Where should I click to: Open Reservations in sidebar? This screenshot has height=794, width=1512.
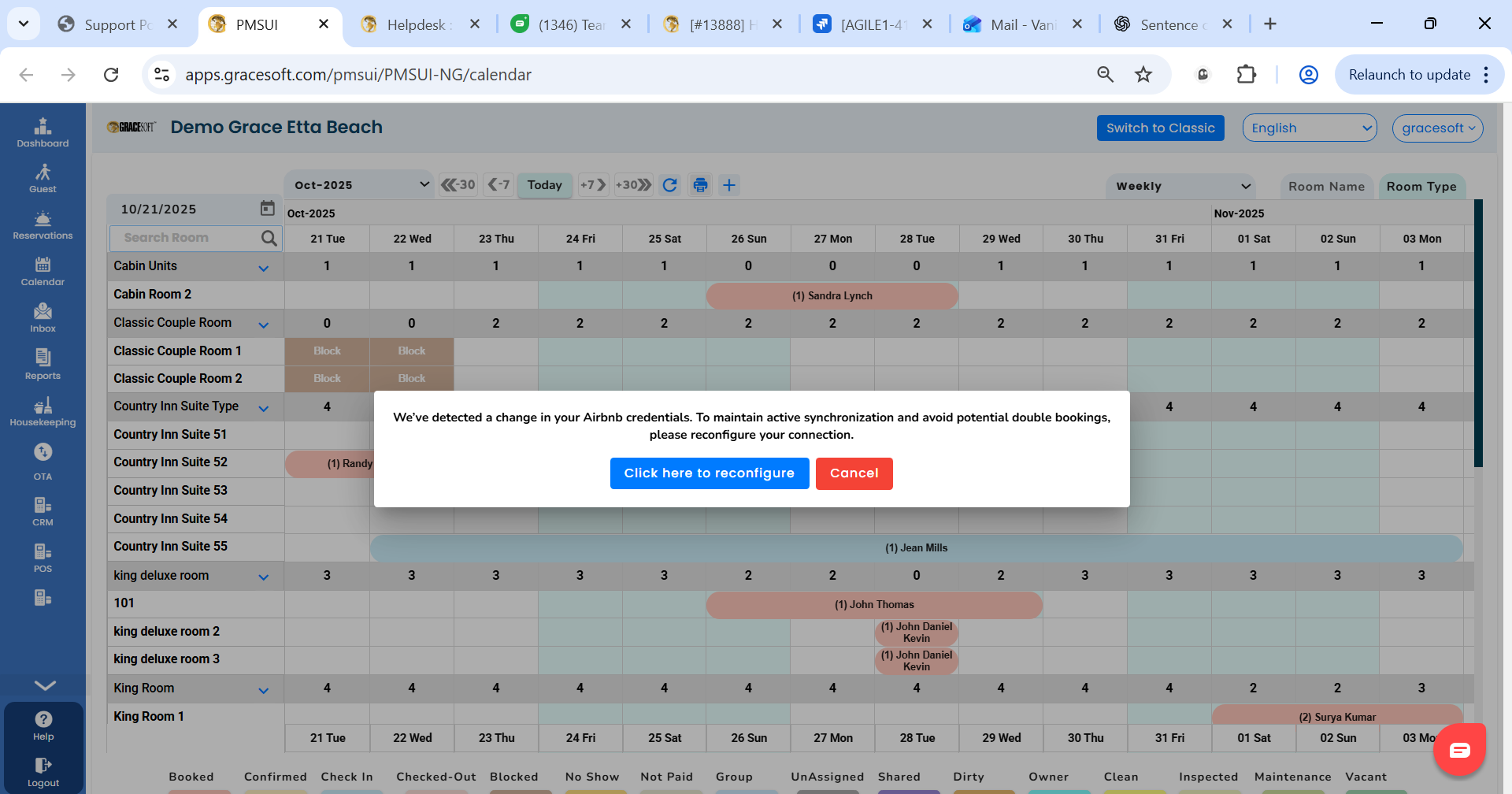(43, 224)
